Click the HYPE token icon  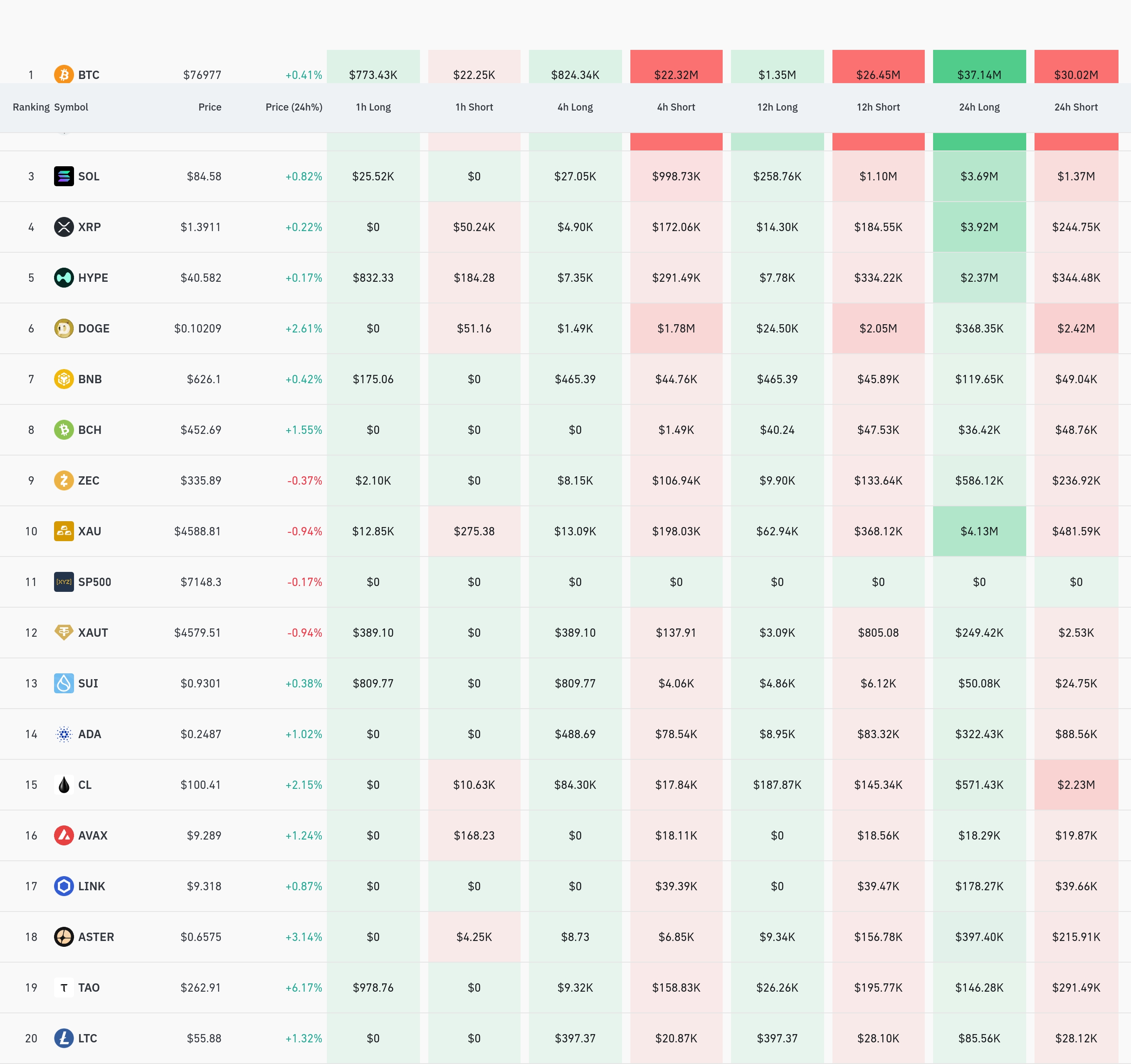coord(64,278)
